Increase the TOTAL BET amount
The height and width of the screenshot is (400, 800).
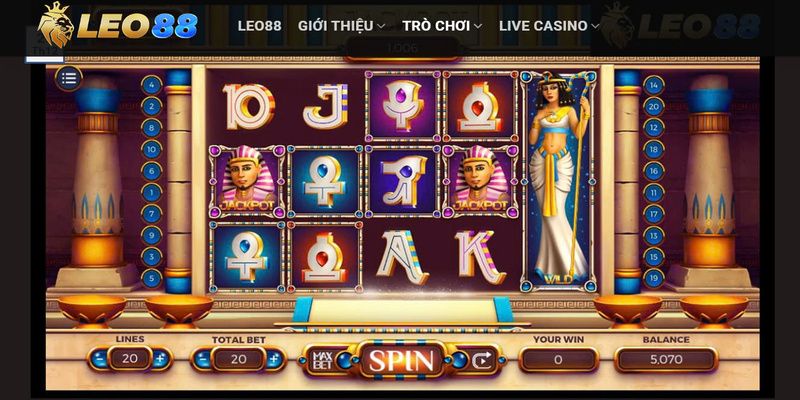pos(274,359)
